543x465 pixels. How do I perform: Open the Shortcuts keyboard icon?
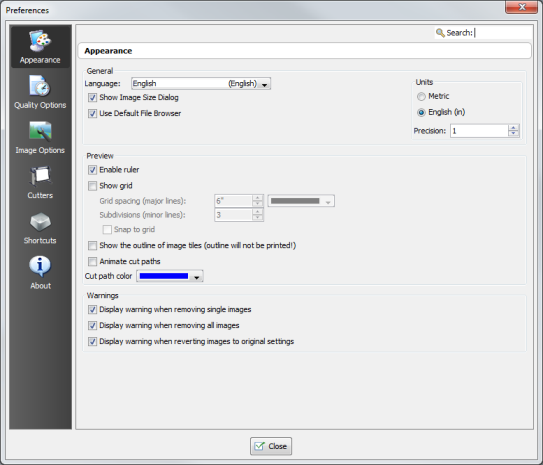(x=40, y=222)
